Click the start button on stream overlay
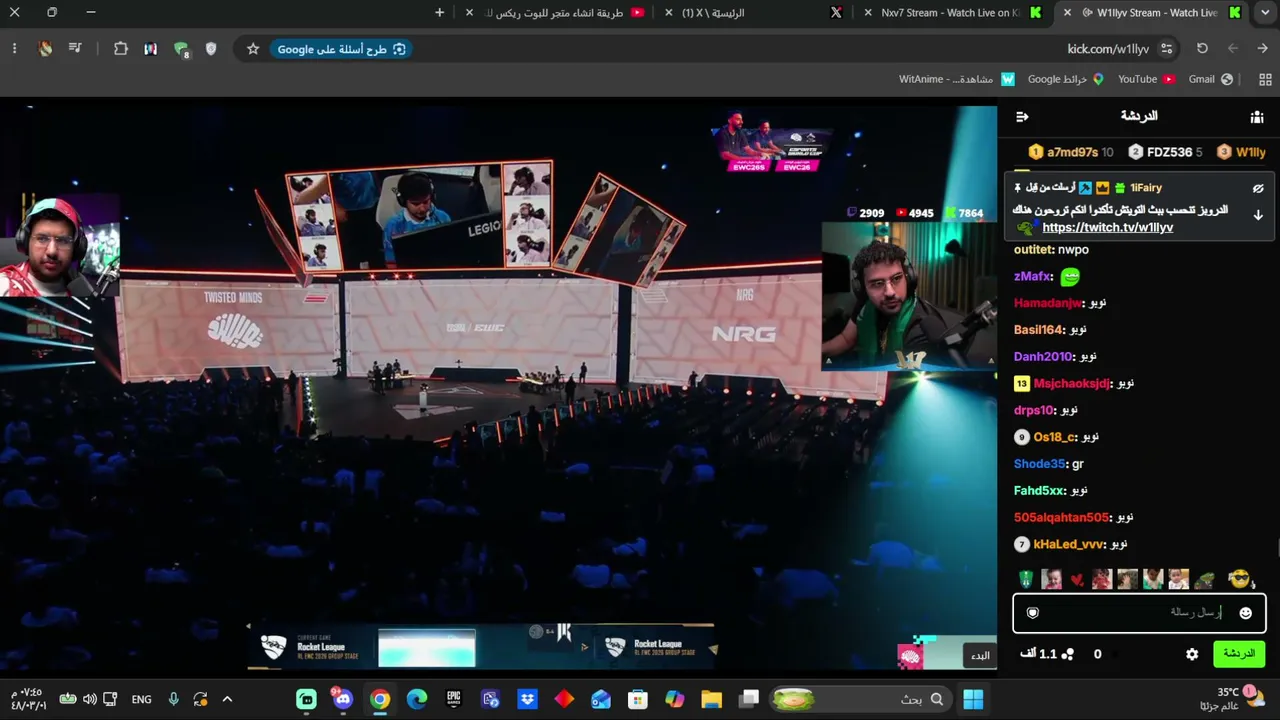The image size is (1280, 720). 980,656
